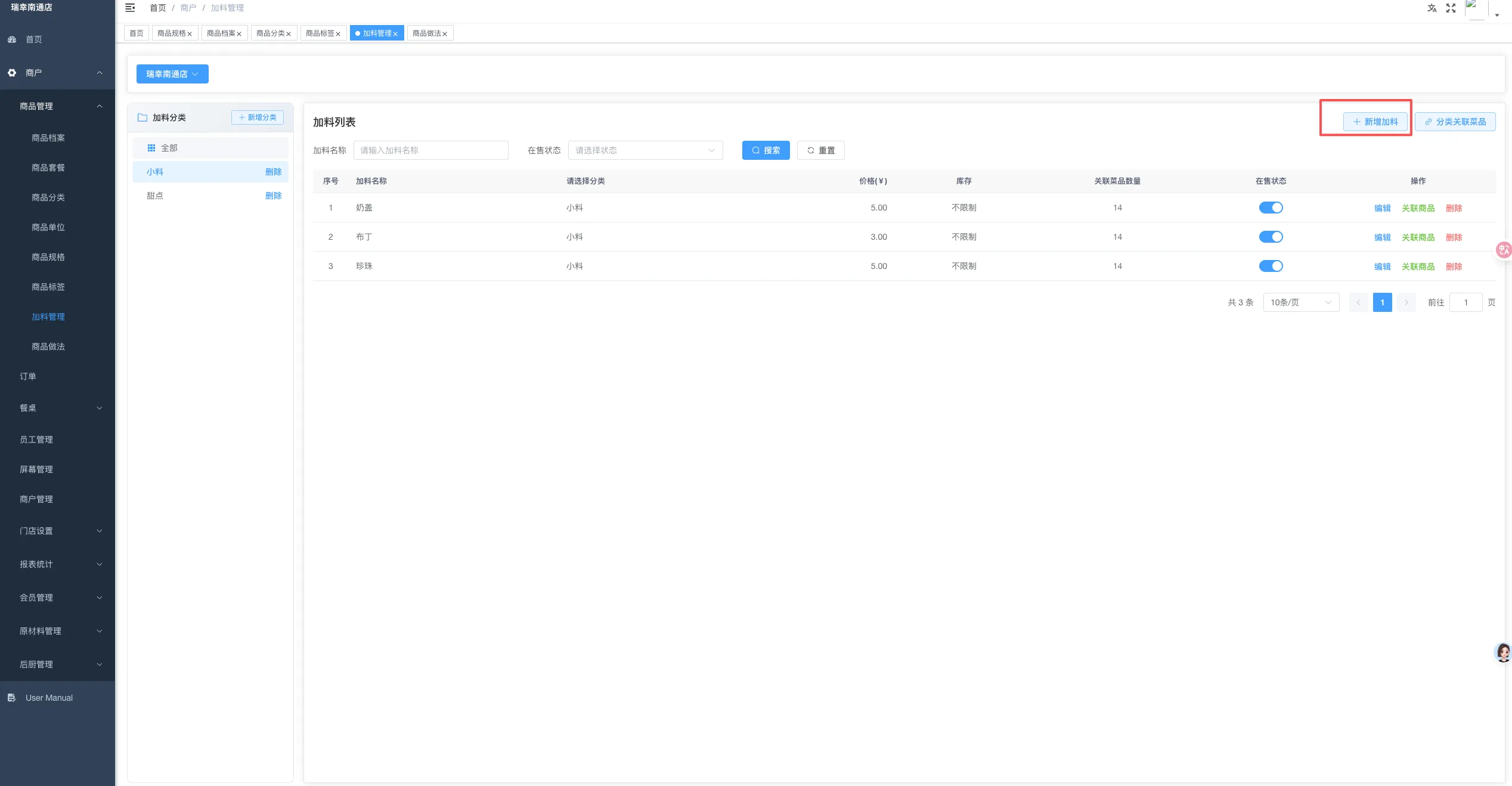Delete the 布丁 row

(1454, 237)
